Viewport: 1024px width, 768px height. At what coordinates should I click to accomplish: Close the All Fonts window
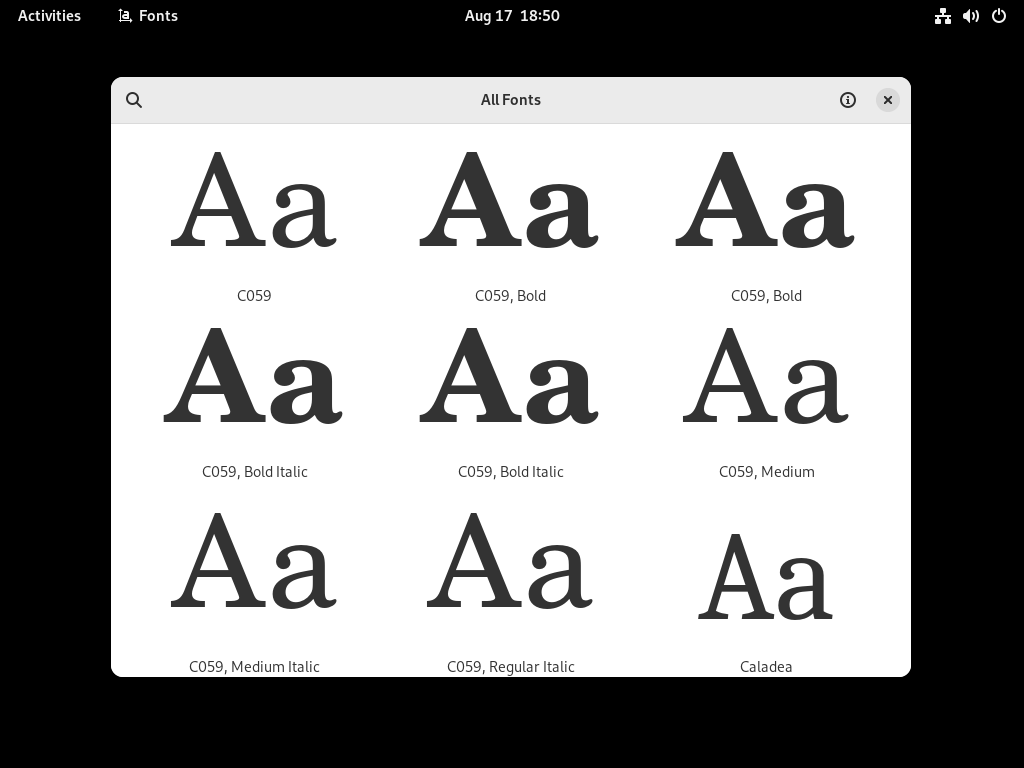888,100
